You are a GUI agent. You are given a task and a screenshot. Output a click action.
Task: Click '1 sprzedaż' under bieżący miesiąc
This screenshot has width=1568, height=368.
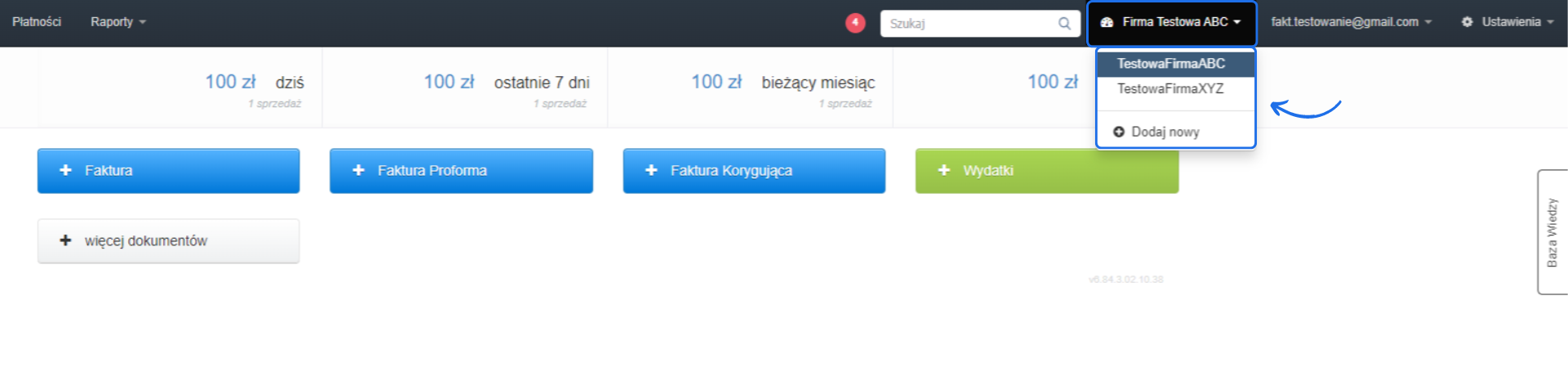[845, 104]
